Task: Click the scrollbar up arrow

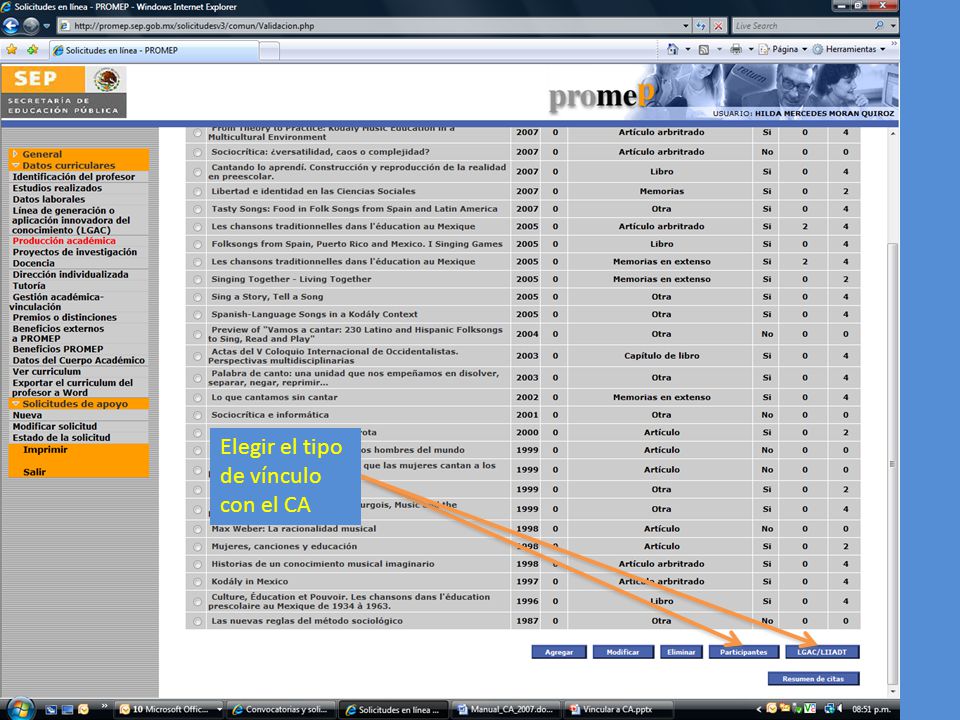Action: 893,133
